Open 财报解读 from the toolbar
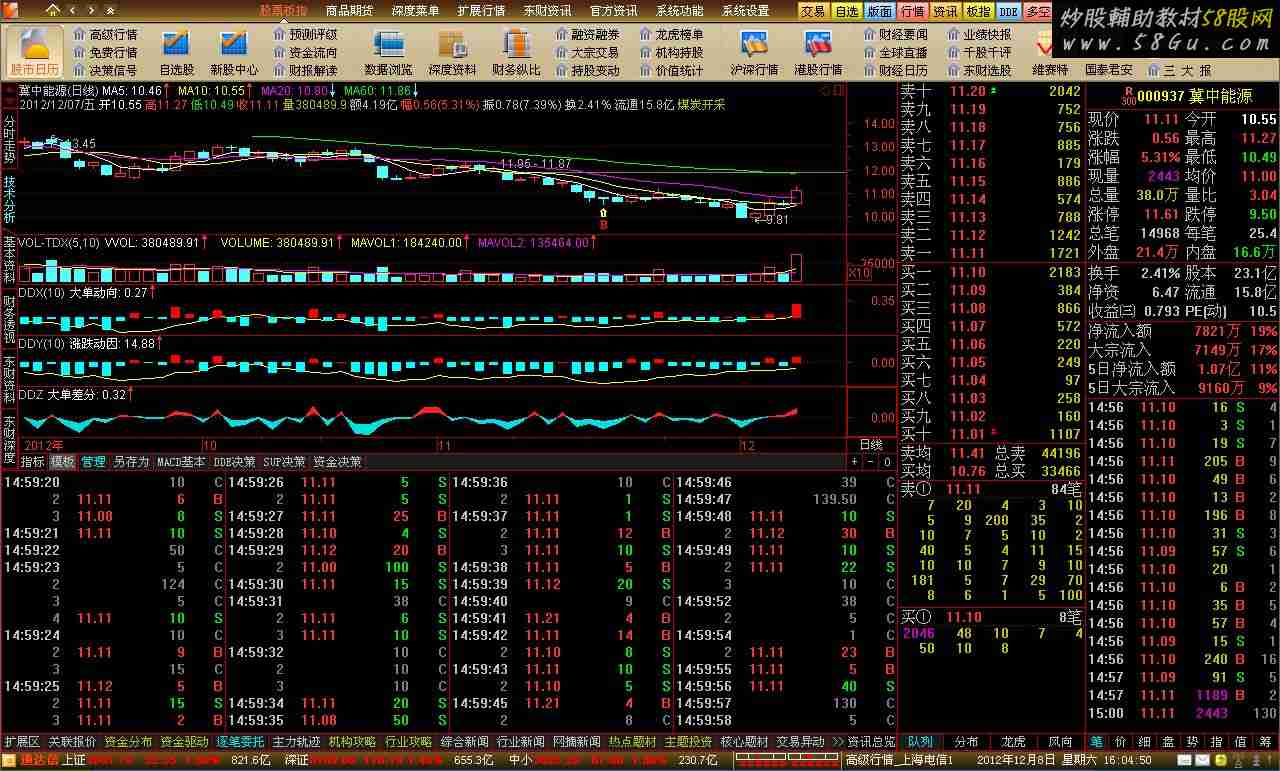This screenshot has height=771, width=1280. coord(305,70)
